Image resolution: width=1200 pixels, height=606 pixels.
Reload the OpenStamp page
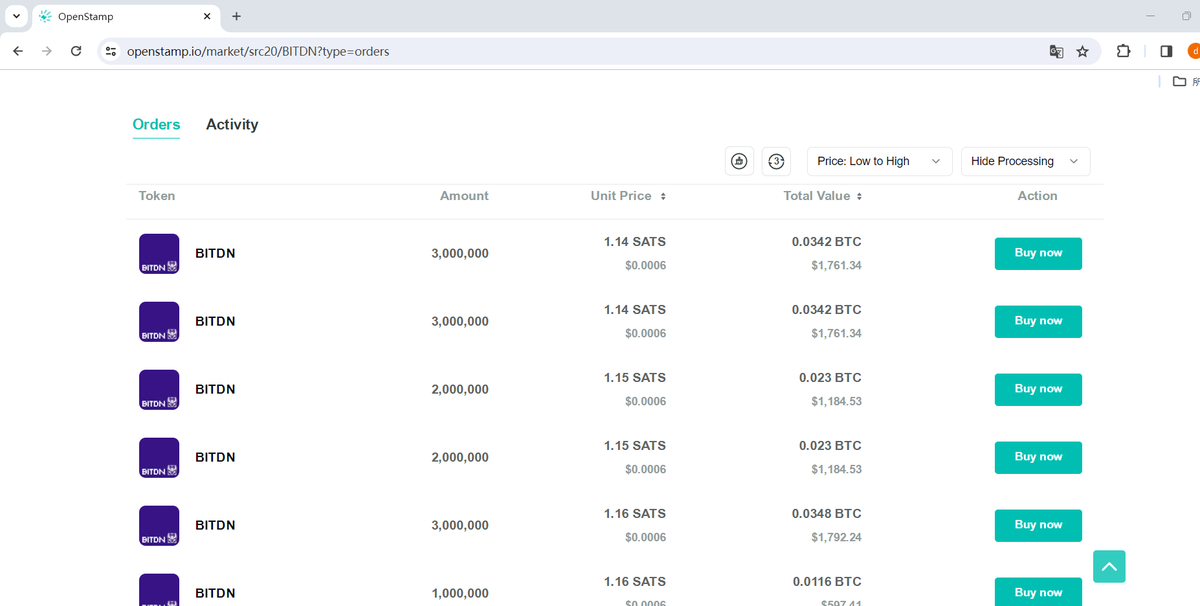coord(76,51)
